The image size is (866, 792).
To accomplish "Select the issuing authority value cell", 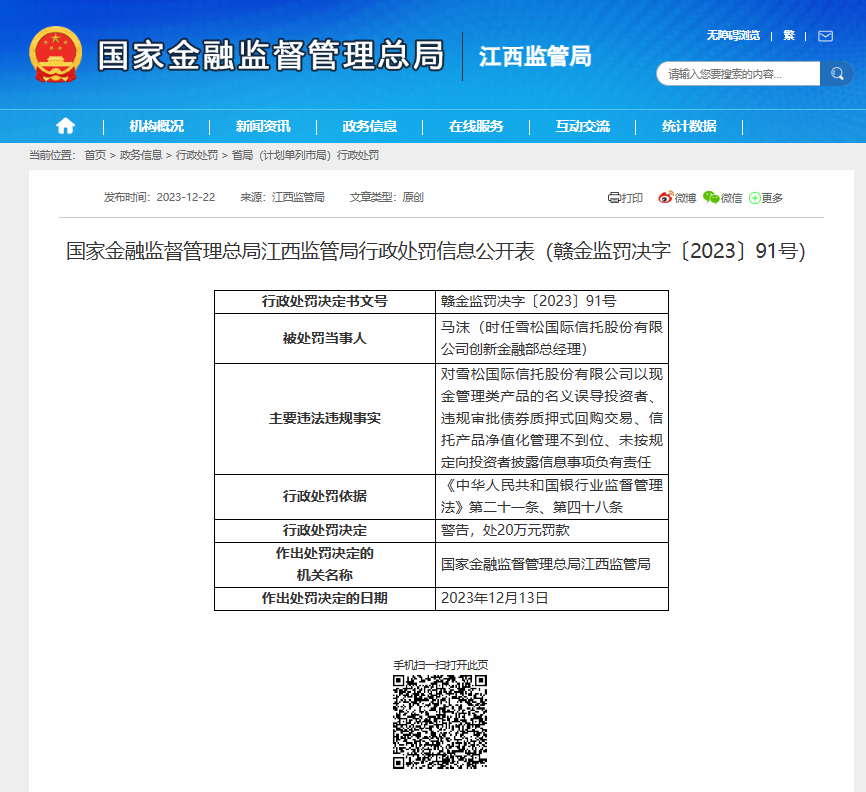I will tap(552, 564).
